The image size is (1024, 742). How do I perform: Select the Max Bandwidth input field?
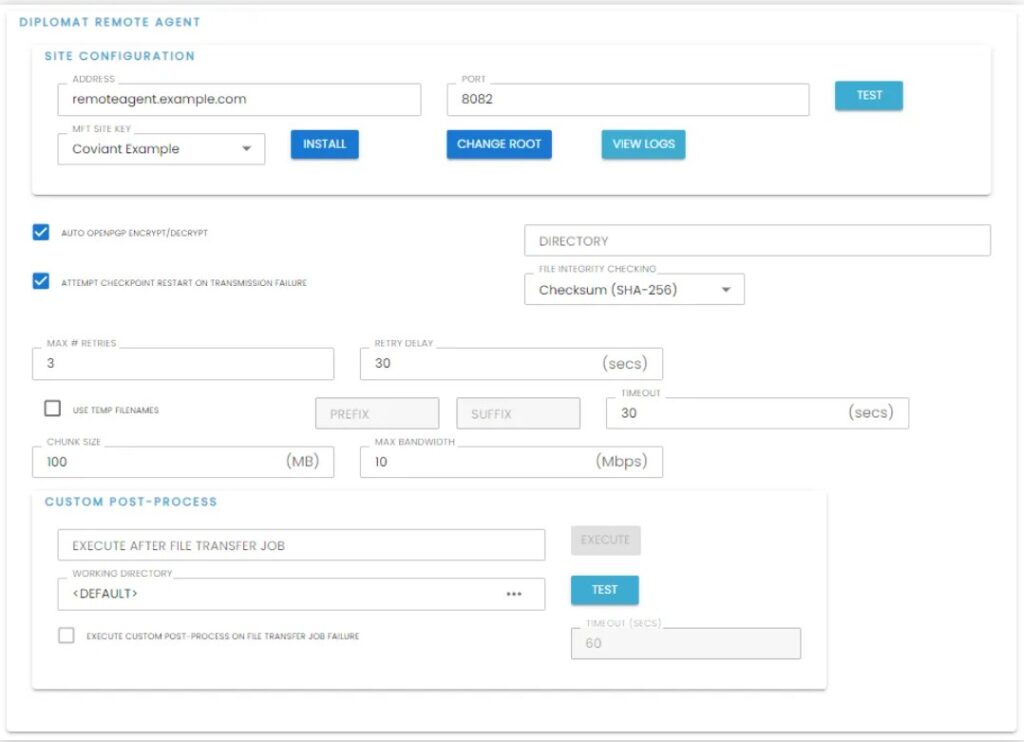pos(480,462)
